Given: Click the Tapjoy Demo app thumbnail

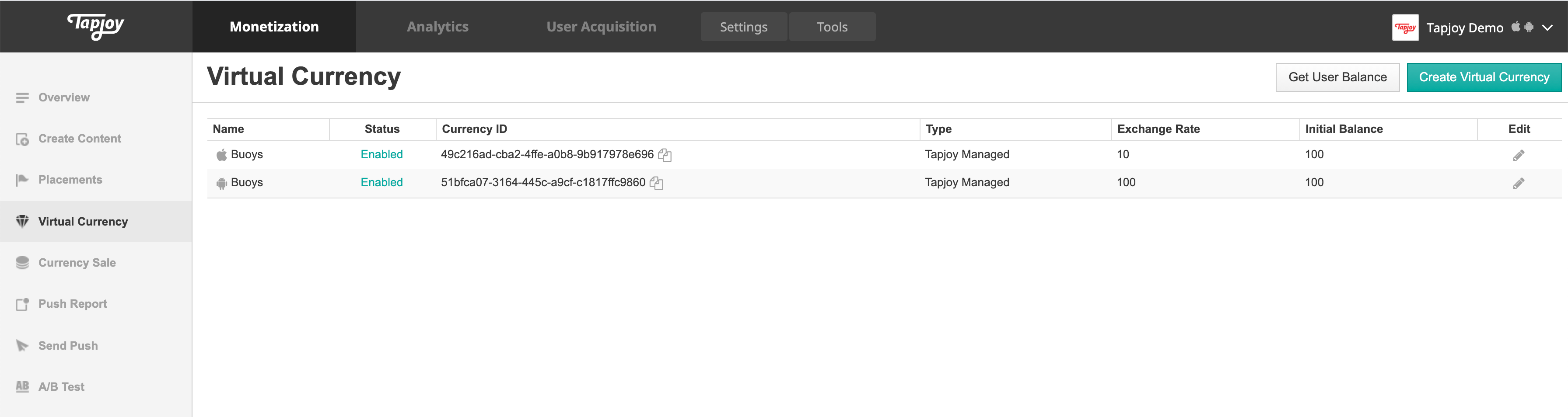Looking at the screenshot, I should (x=1405, y=28).
